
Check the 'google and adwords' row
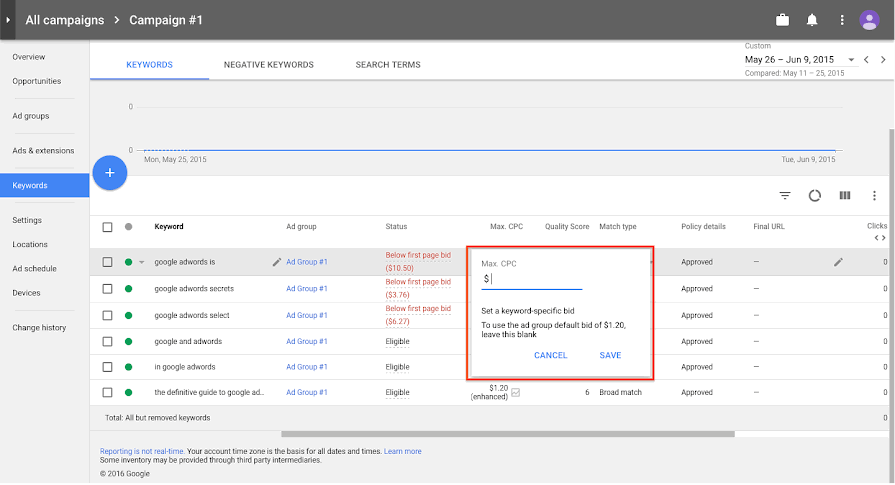click(107, 342)
